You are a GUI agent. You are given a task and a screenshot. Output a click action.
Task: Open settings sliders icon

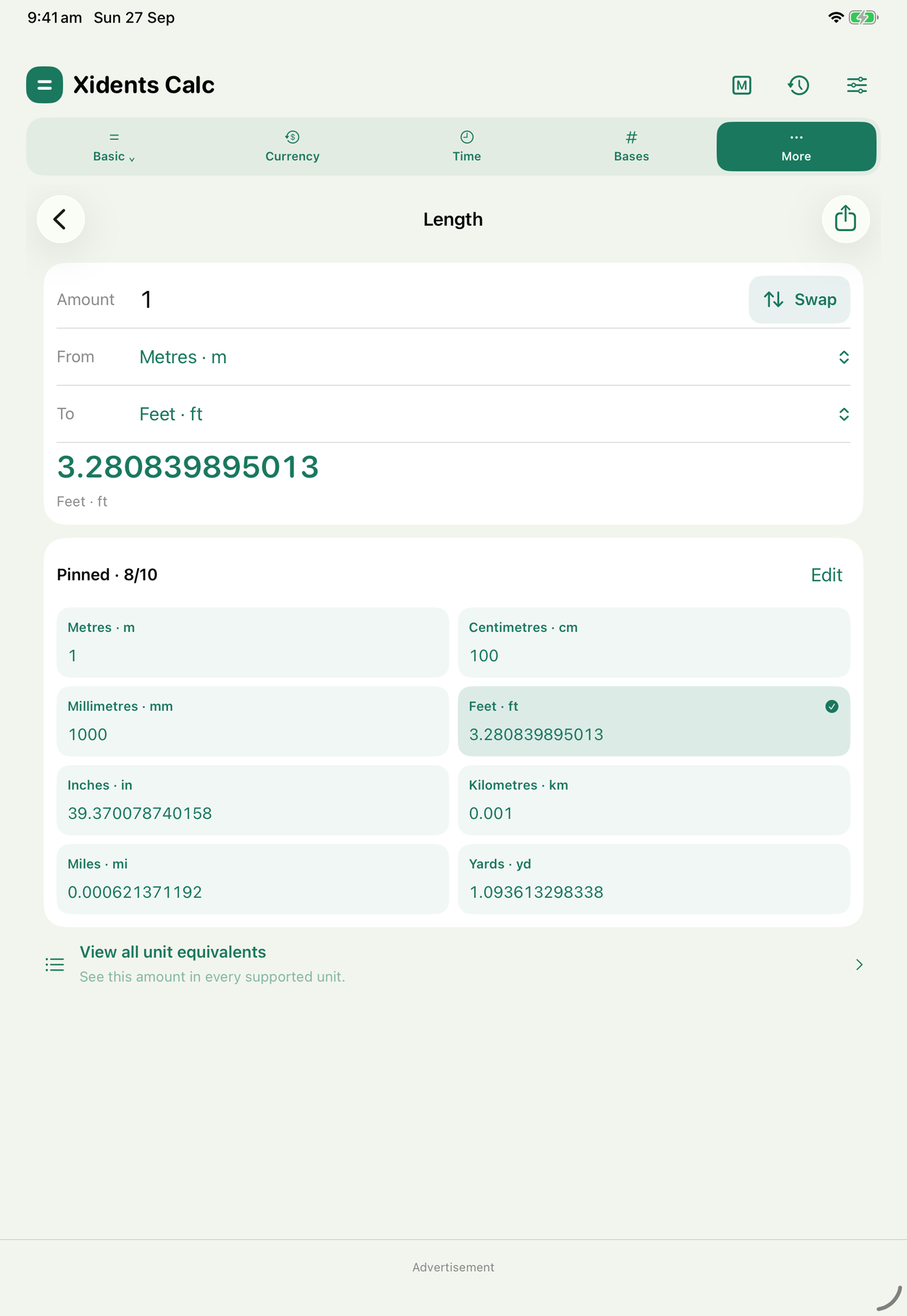pos(856,85)
